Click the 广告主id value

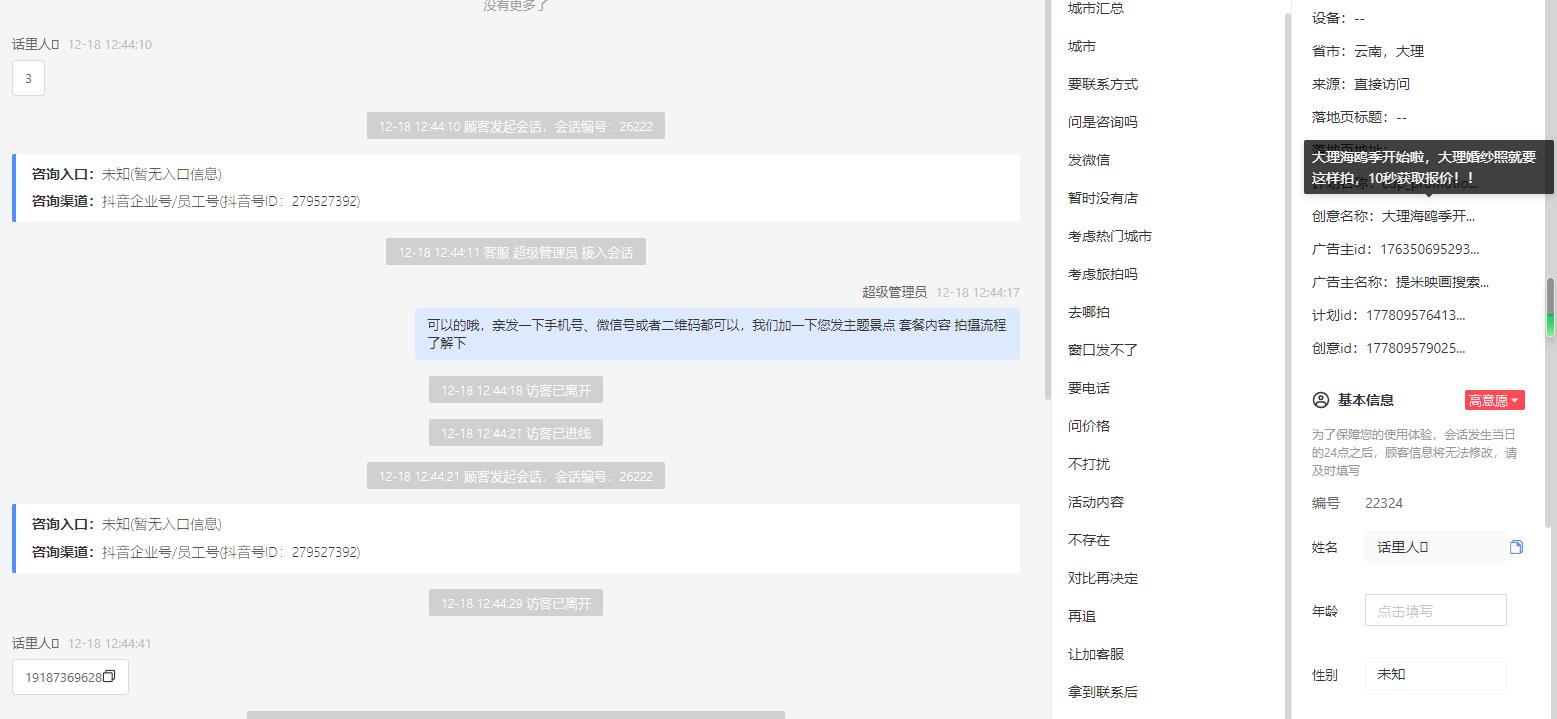1429,249
